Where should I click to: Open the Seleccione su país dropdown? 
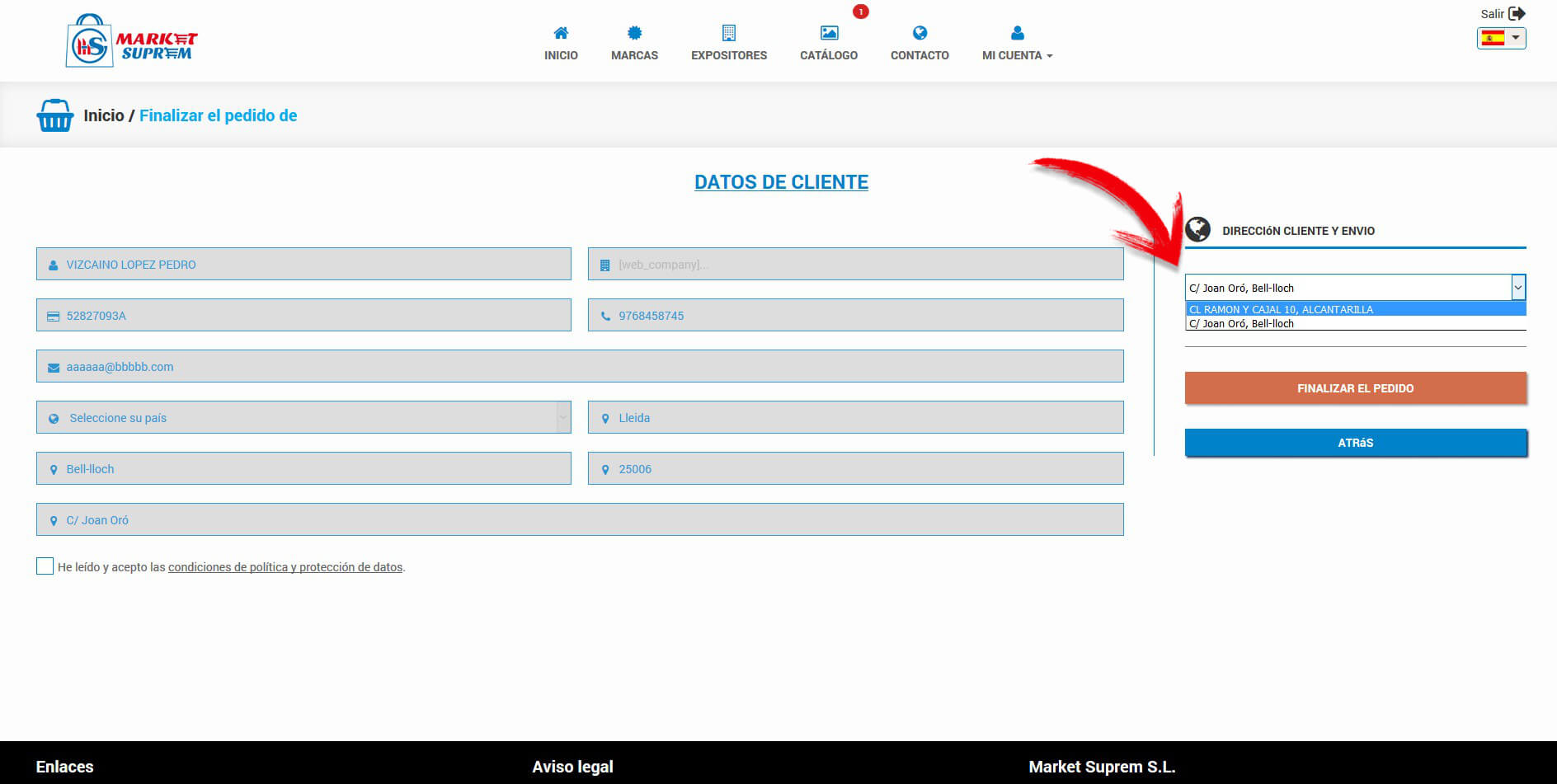(303, 418)
